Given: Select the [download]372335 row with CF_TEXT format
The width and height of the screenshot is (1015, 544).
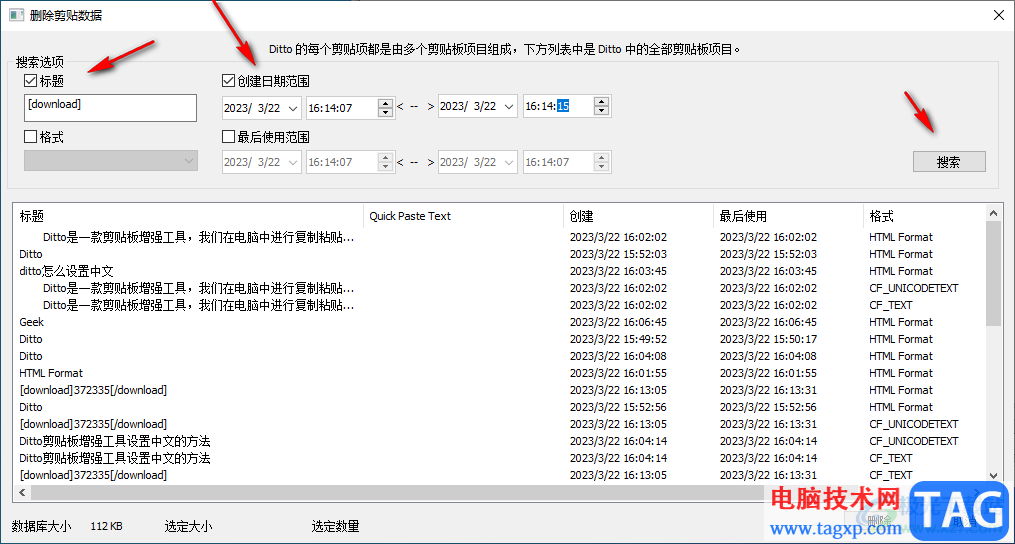Looking at the screenshot, I should point(499,475).
